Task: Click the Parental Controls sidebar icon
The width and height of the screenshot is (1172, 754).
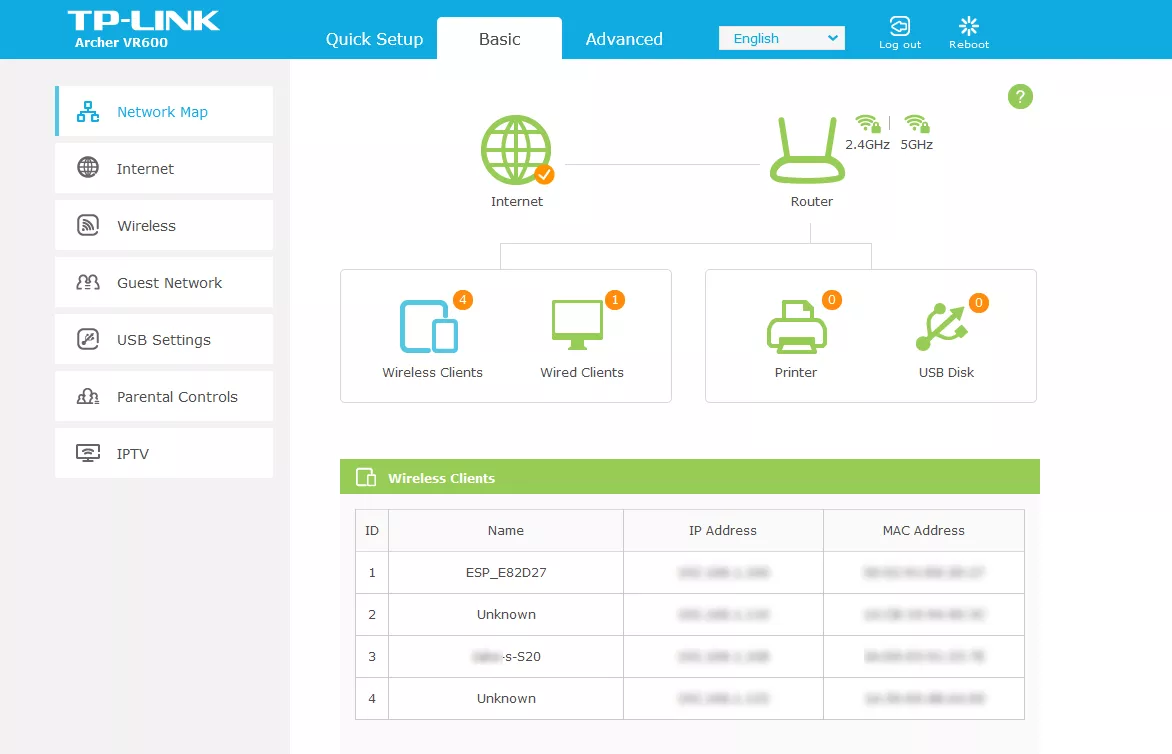Action: (88, 396)
